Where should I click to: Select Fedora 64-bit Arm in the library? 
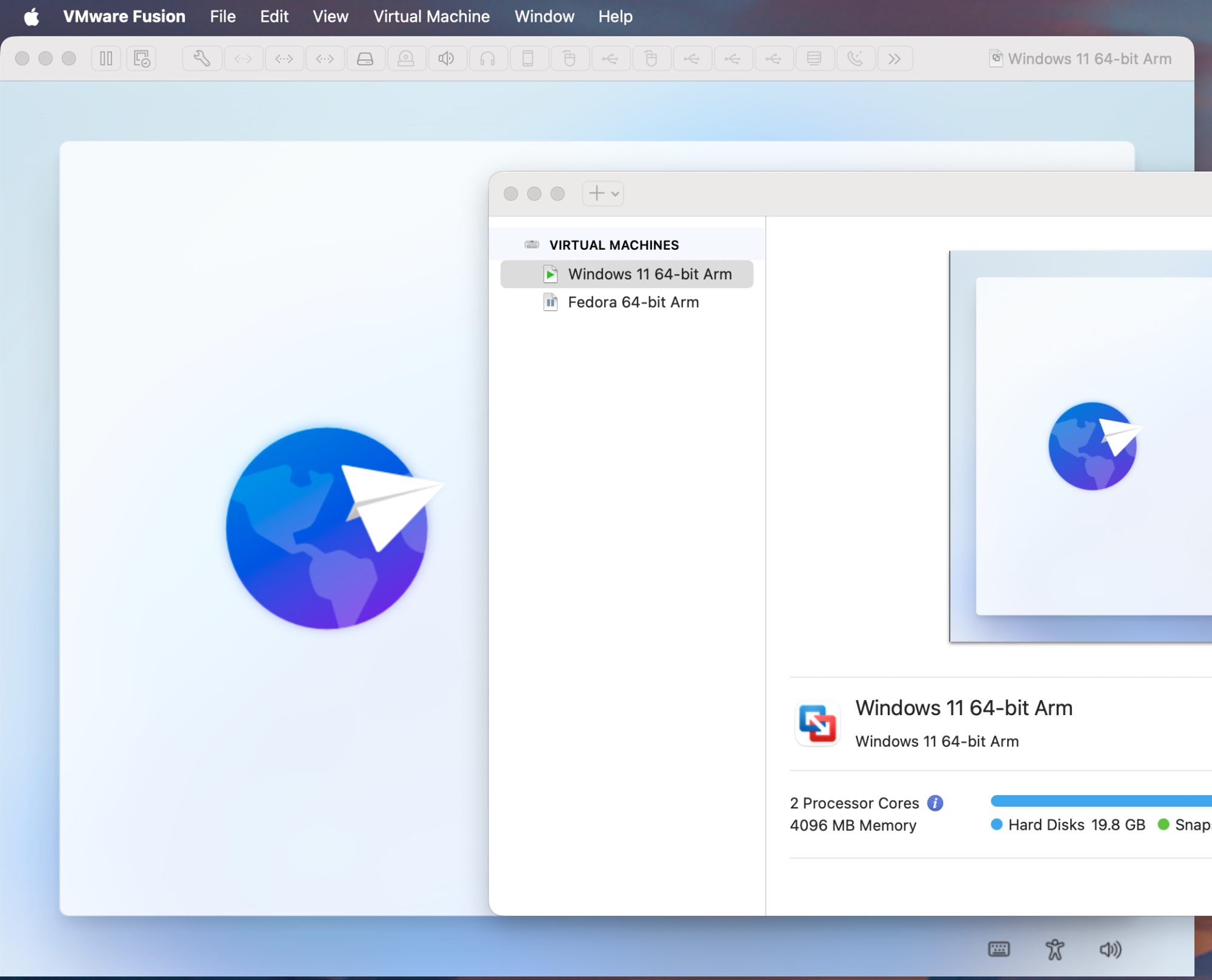(x=633, y=302)
